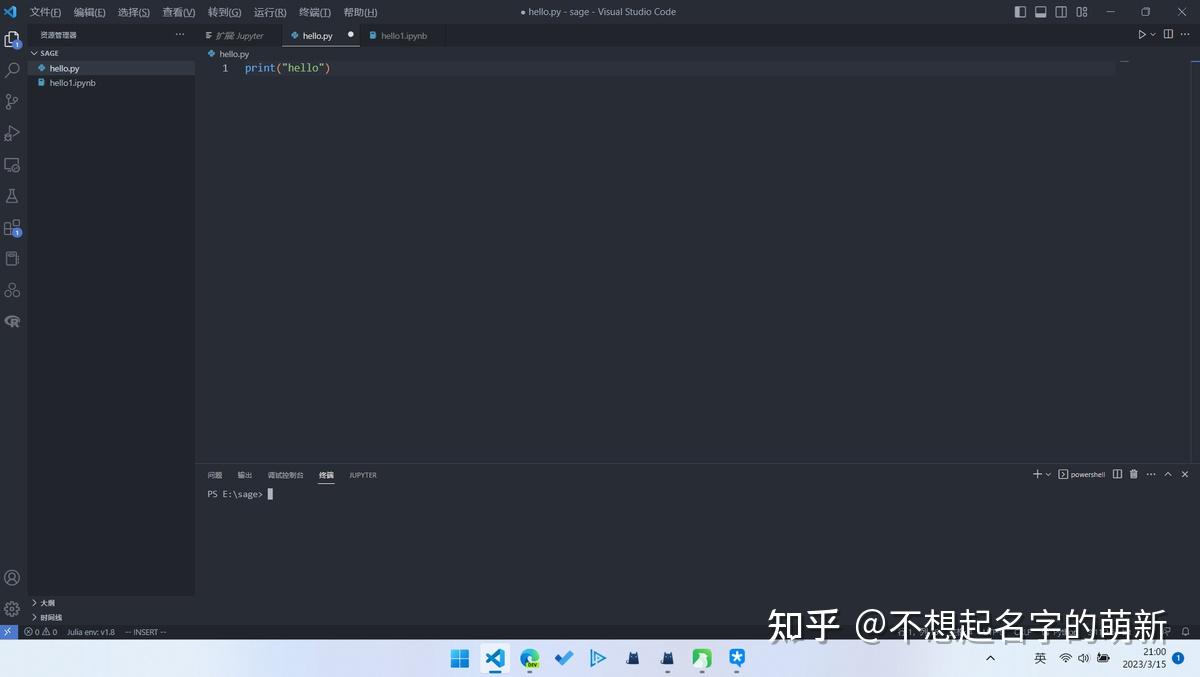The width and height of the screenshot is (1200, 677).
Task: Select the Jupyter flask icon in the activity bar
Action: tap(12, 196)
